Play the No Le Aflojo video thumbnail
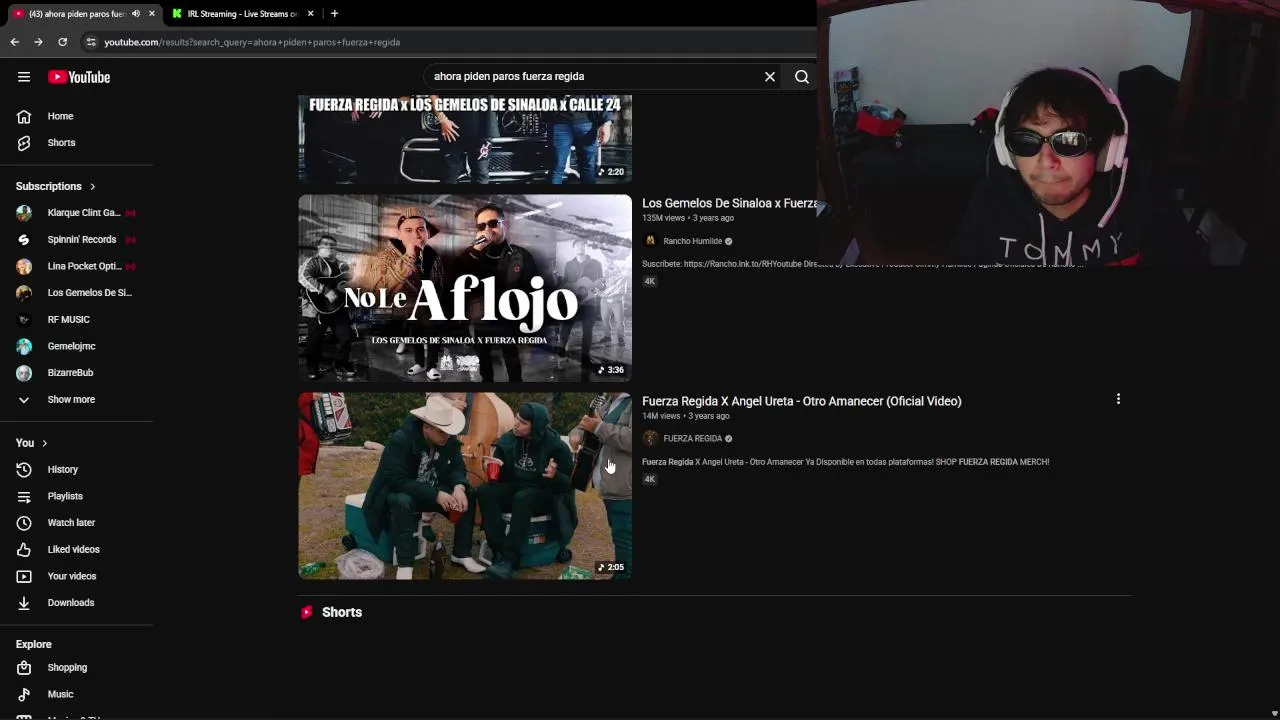Screen dimensions: 1280x720 click(465, 288)
